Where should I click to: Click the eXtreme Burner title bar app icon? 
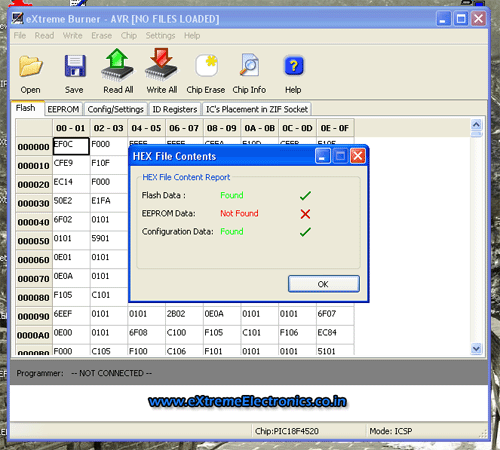point(17,18)
